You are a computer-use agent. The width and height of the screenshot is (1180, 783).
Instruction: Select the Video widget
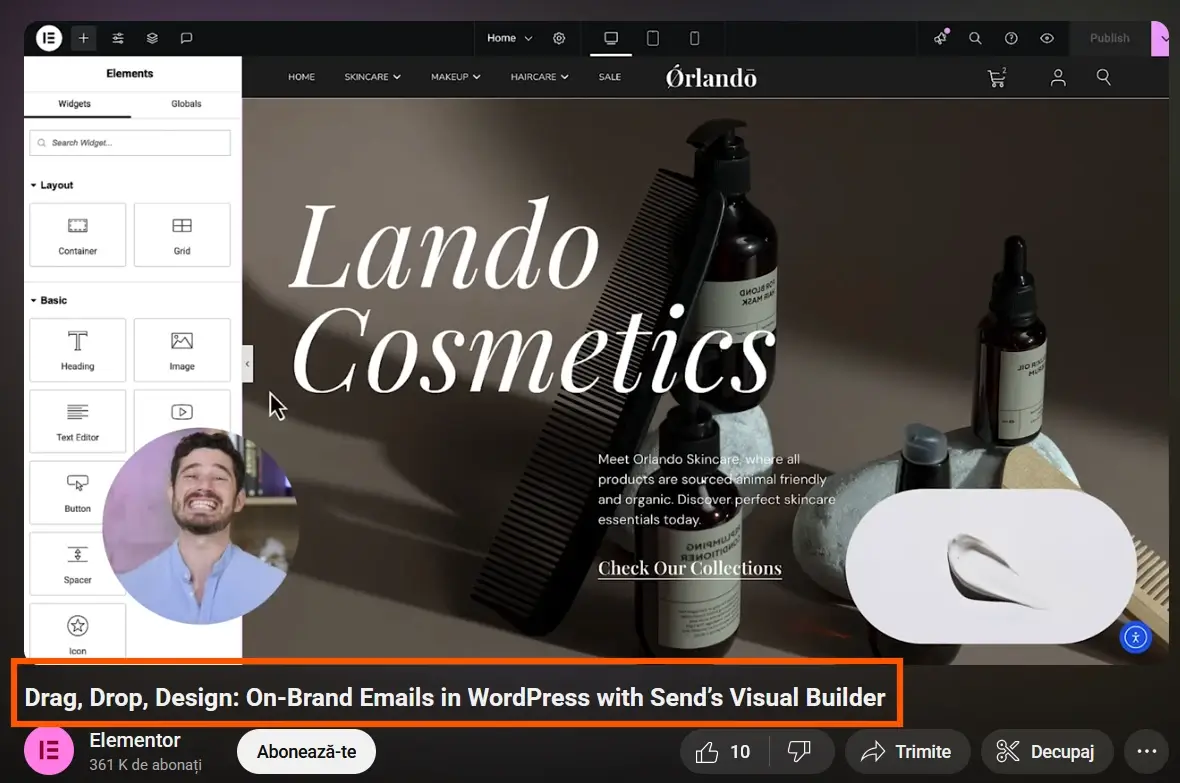click(x=182, y=413)
